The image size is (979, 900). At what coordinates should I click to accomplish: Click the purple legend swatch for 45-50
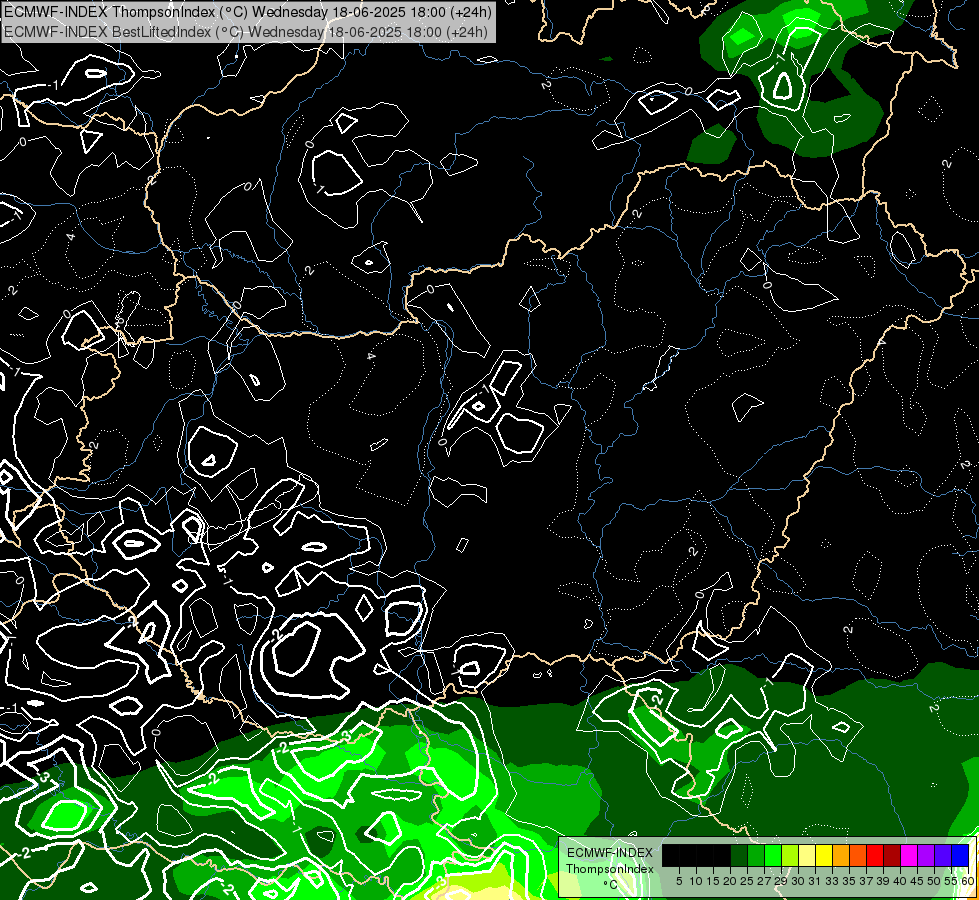926,856
